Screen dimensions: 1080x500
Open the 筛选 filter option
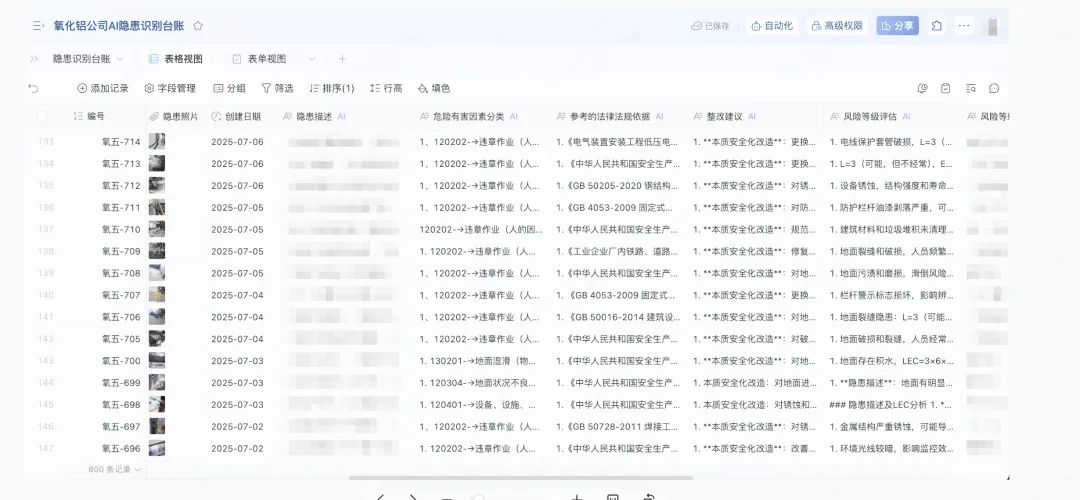coord(278,88)
